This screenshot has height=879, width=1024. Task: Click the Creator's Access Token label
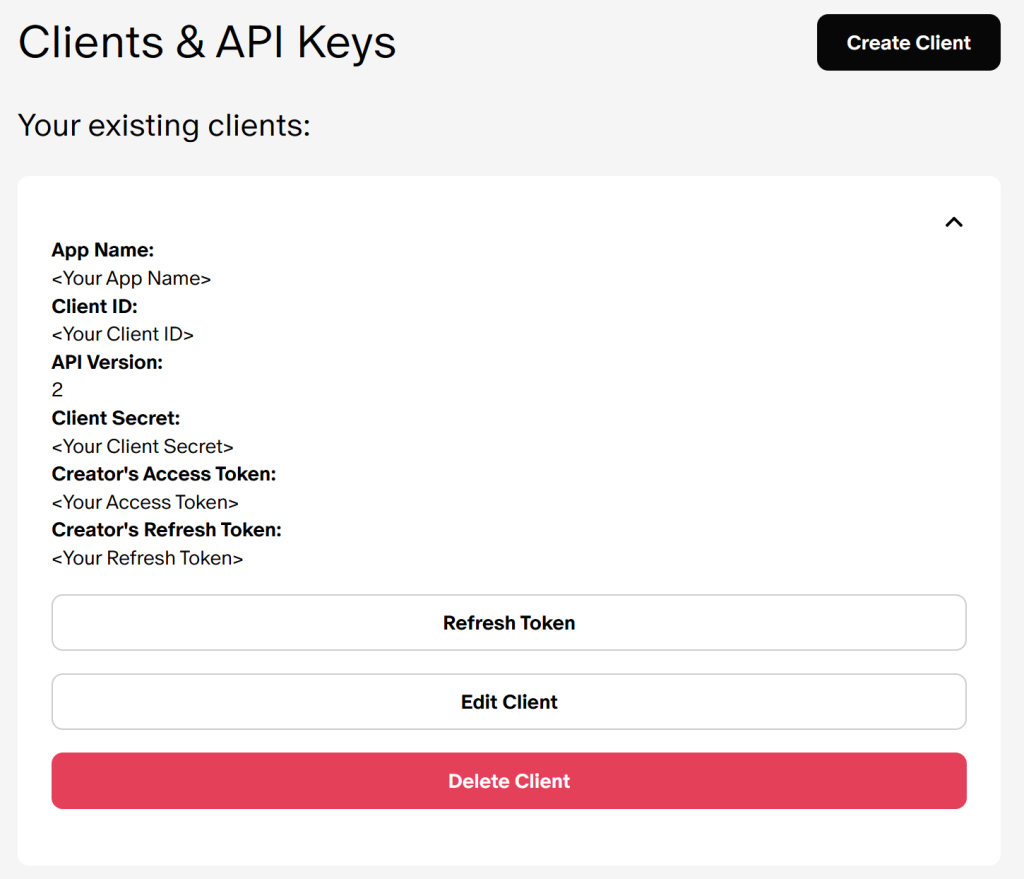164,474
